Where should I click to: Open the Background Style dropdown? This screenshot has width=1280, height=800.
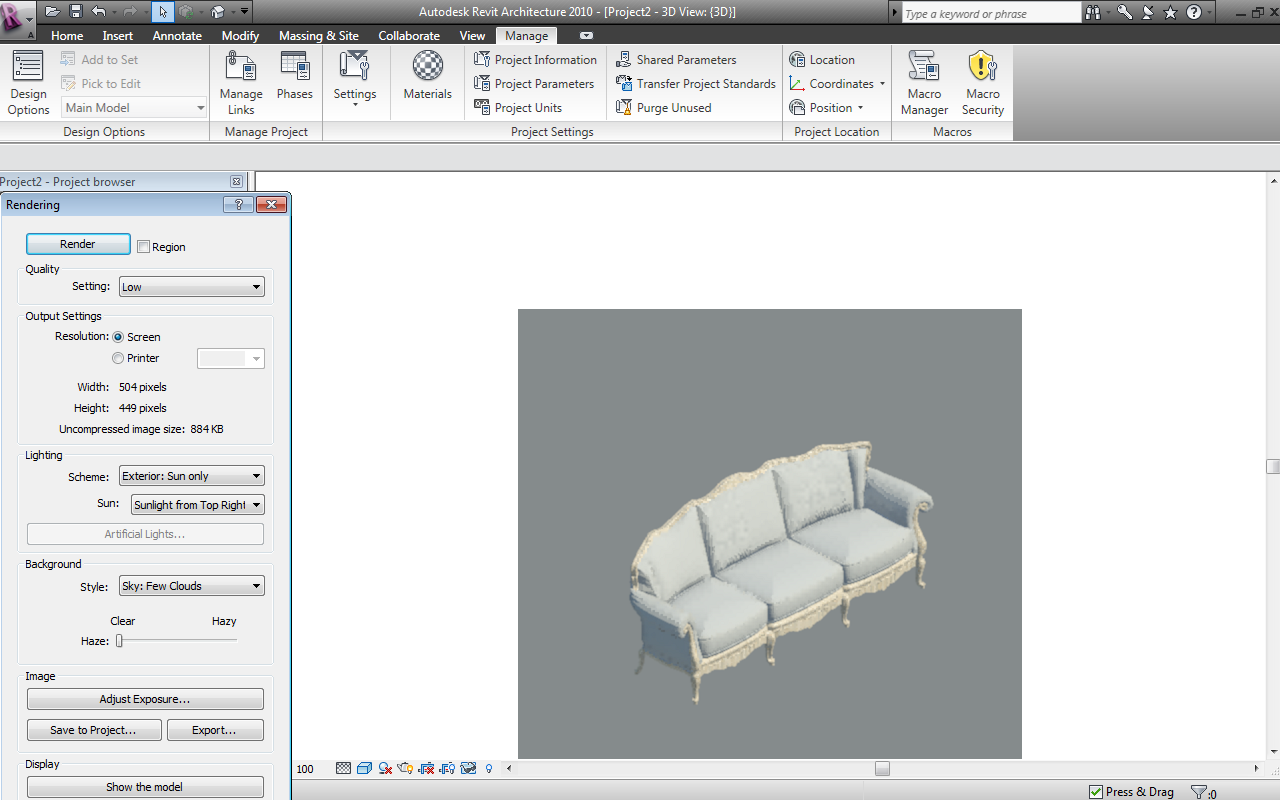tap(191, 586)
